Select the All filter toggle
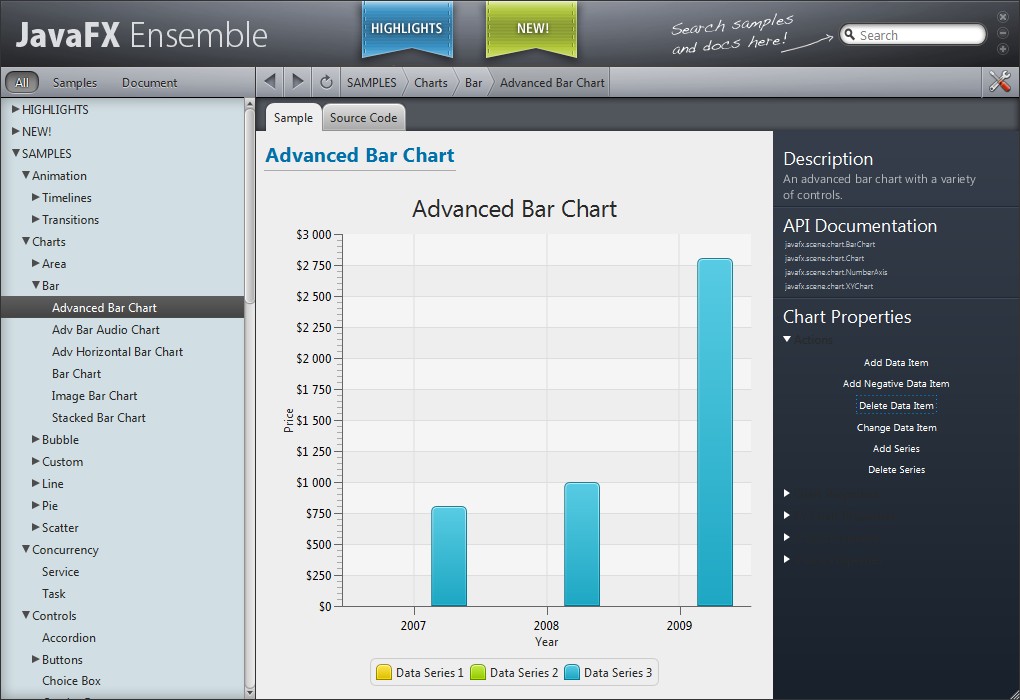The image size is (1020, 700). point(22,83)
